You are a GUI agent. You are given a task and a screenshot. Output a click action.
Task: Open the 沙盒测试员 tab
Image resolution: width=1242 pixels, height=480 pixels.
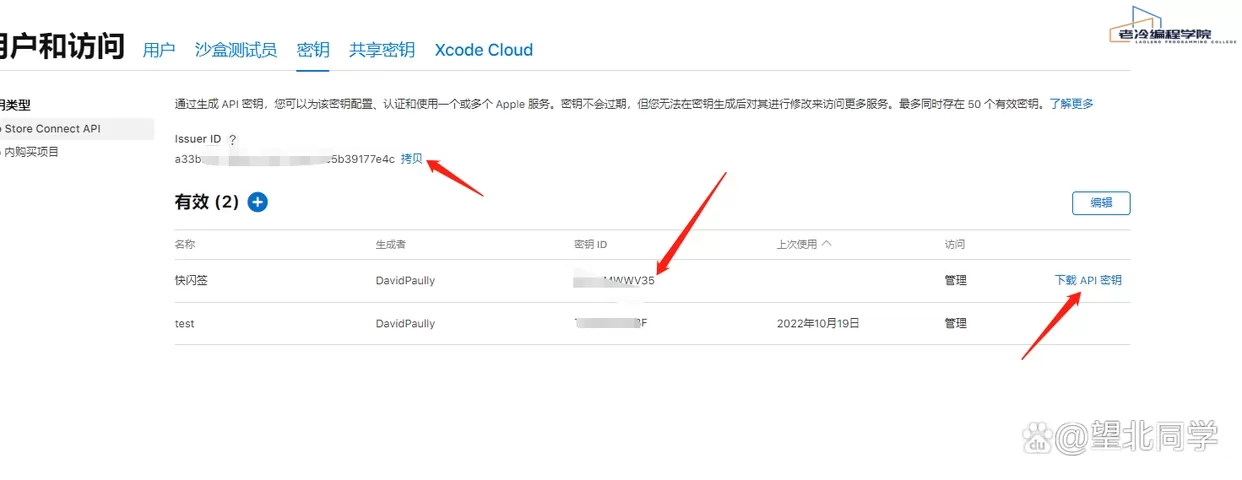[x=236, y=50]
